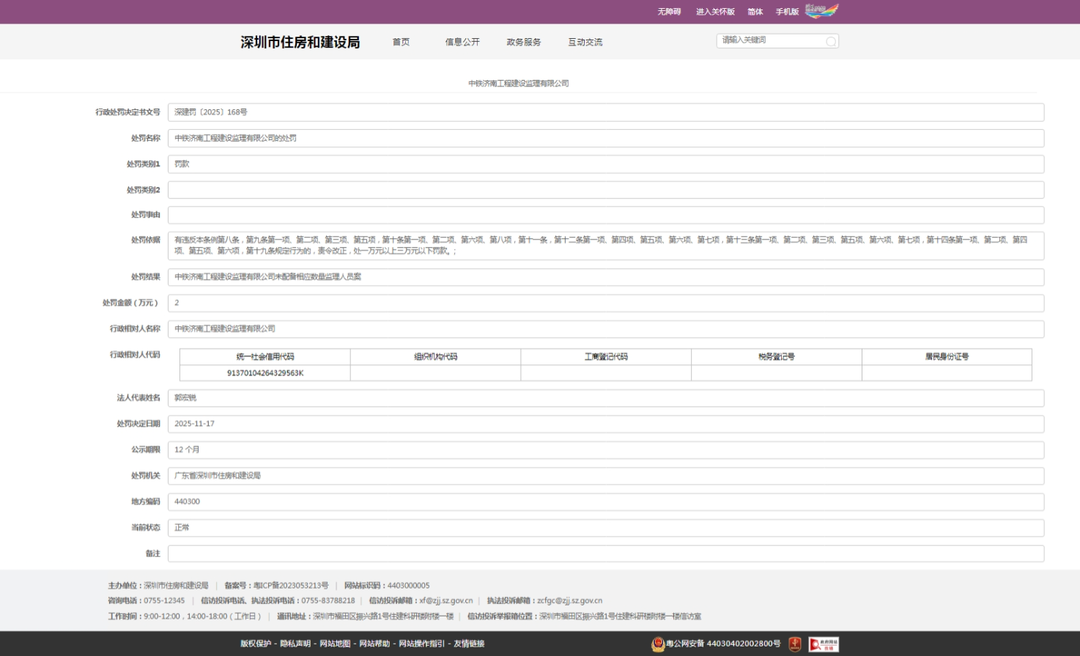Click the search magnifier icon

830,42
